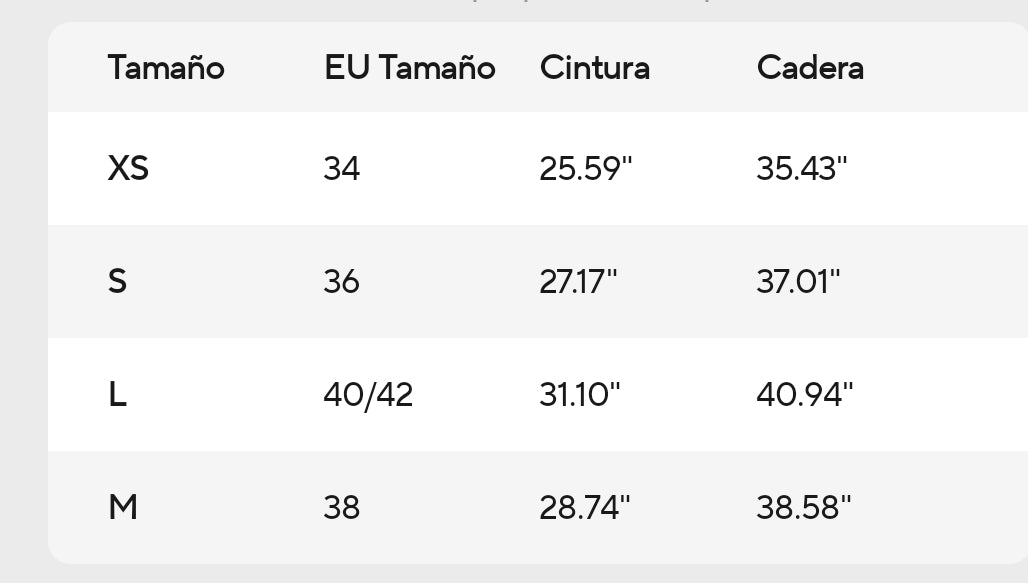
Task: Click the 40.94" hip measurement
Action: 804,395
